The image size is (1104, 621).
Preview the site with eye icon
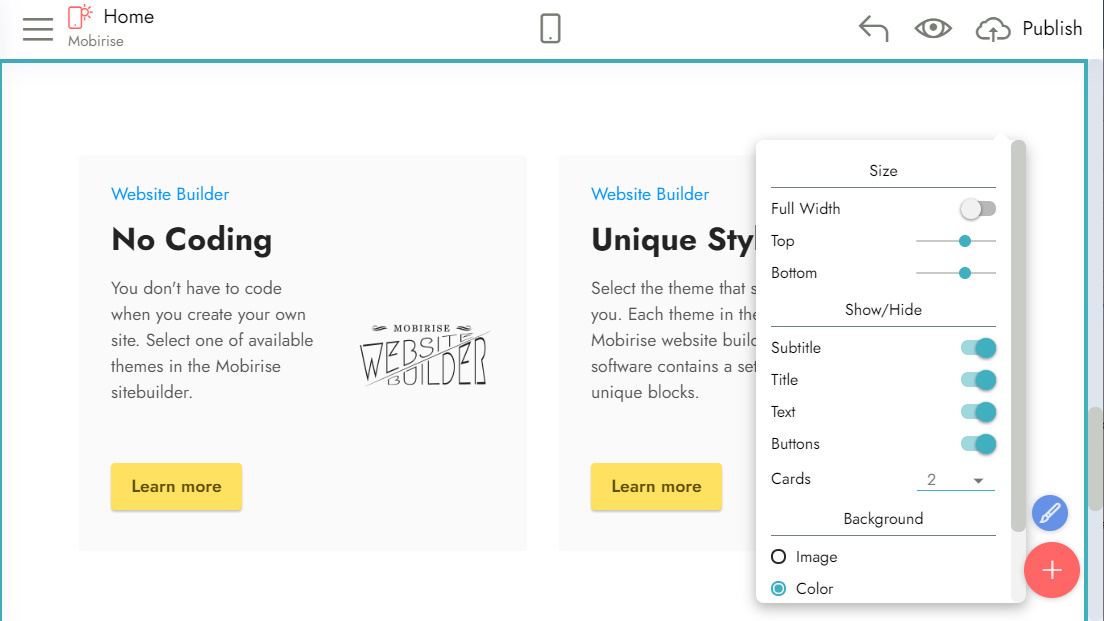[x=933, y=28]
